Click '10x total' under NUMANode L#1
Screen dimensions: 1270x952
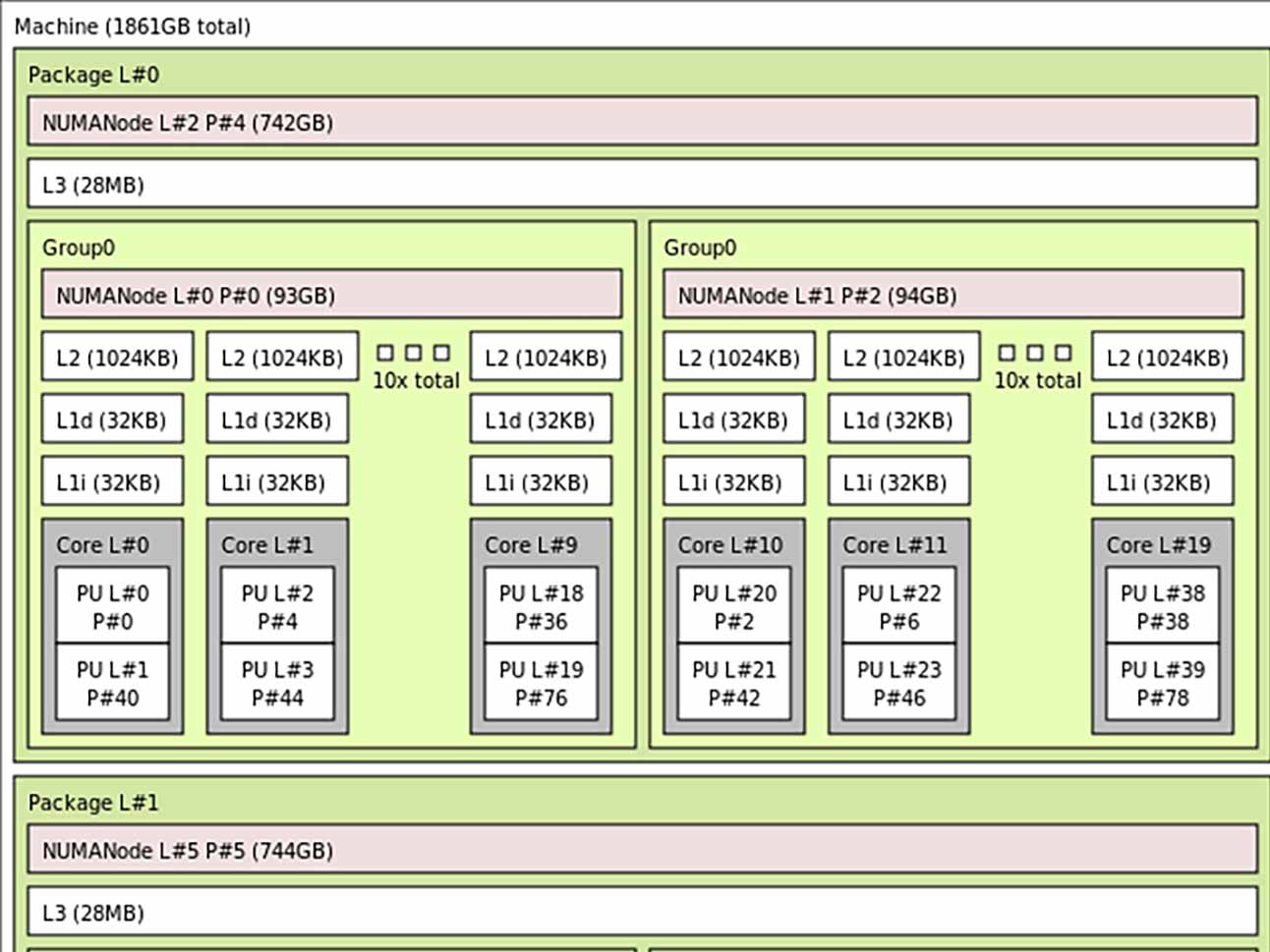pos(1037,380)
